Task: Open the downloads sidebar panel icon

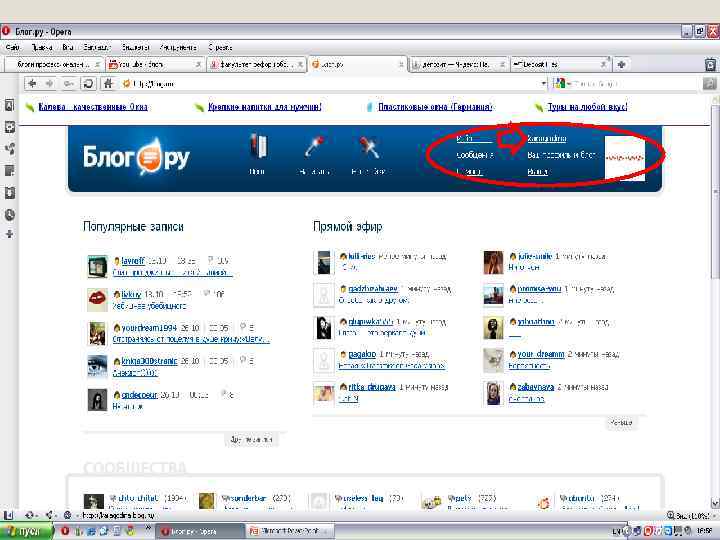Action: pyautogui.click(x=9, y=193)
